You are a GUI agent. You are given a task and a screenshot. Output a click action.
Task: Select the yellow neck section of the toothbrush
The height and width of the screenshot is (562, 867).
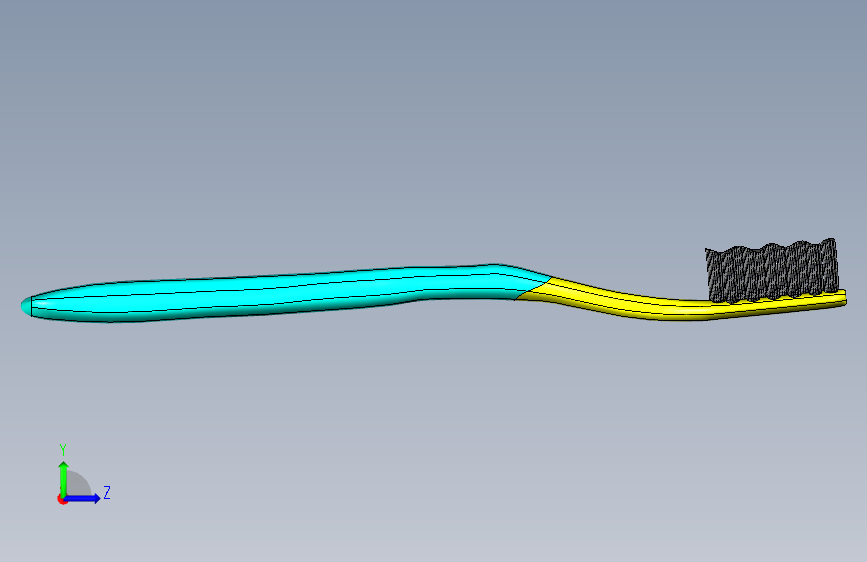[x=680, y=301]
